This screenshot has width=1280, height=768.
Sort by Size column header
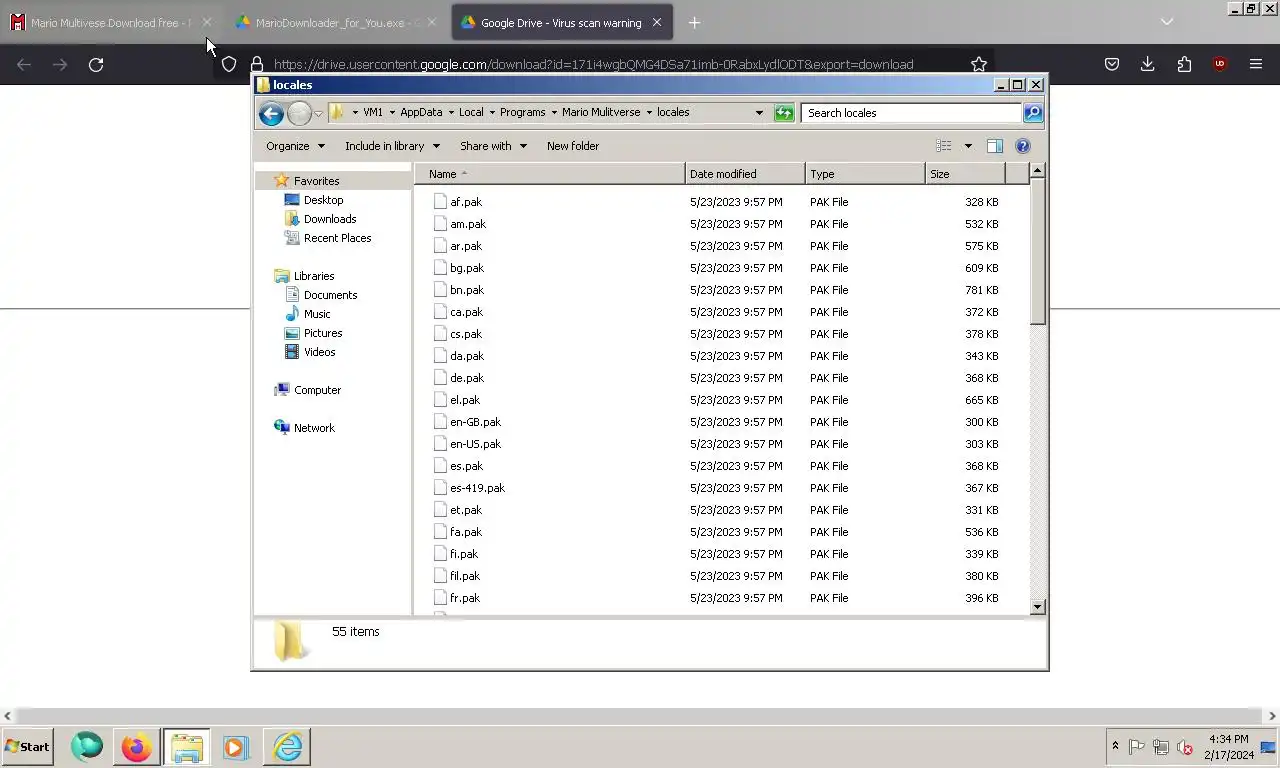965,174
